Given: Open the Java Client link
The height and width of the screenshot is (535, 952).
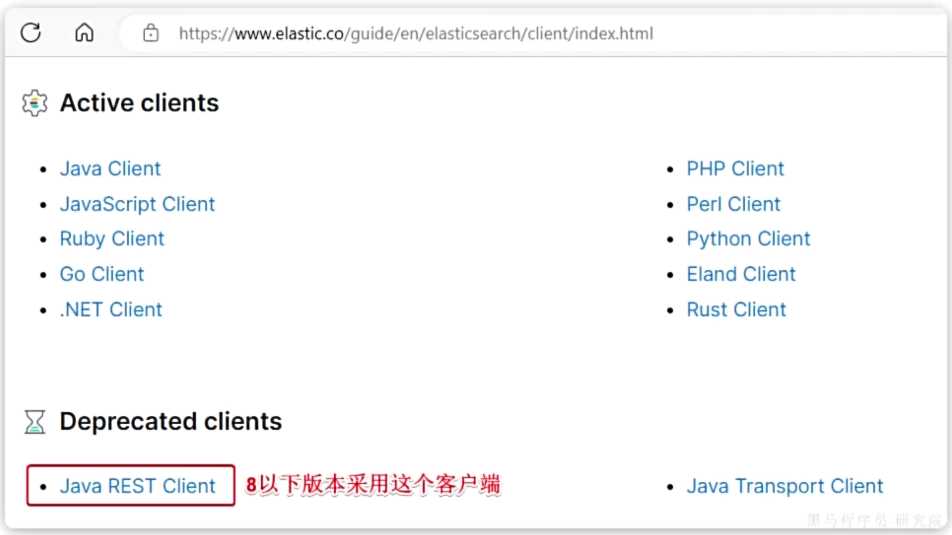Looking at the screenshot, I should click(x=110, y=168).
